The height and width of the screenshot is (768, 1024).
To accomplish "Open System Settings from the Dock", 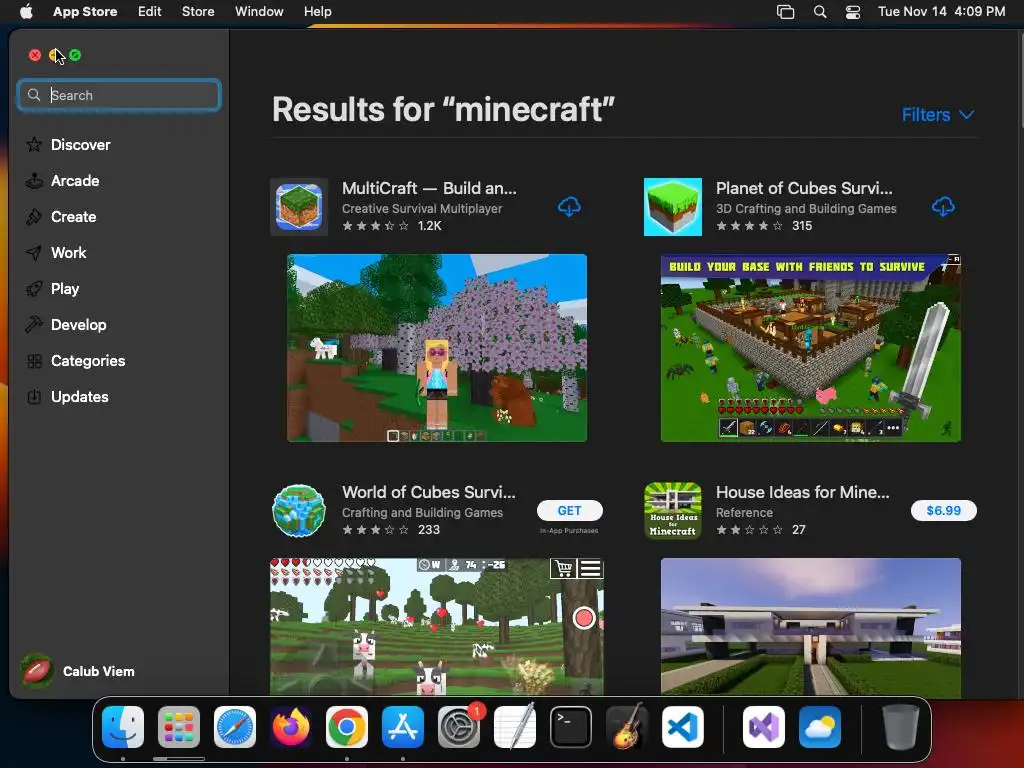I will (459, 727).
